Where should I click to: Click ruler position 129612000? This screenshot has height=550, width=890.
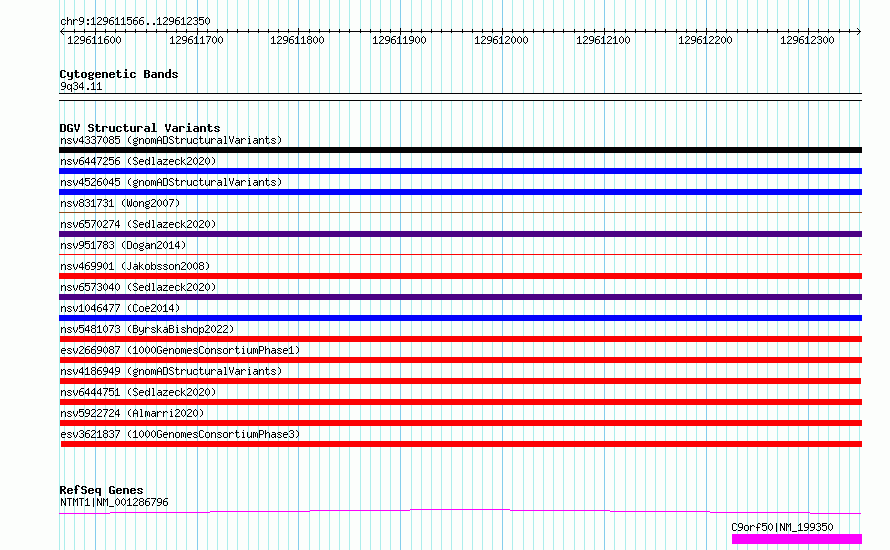point(501,40)
